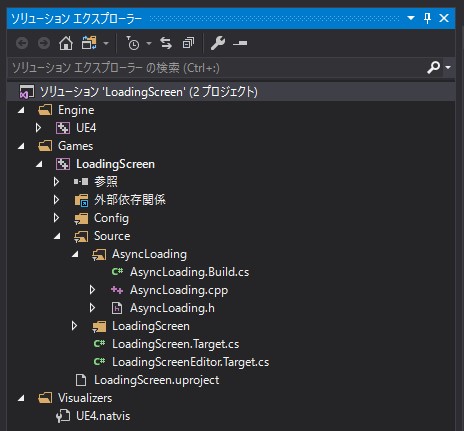Expand the AsyncLoading.h node

click(x=92, y=308)
